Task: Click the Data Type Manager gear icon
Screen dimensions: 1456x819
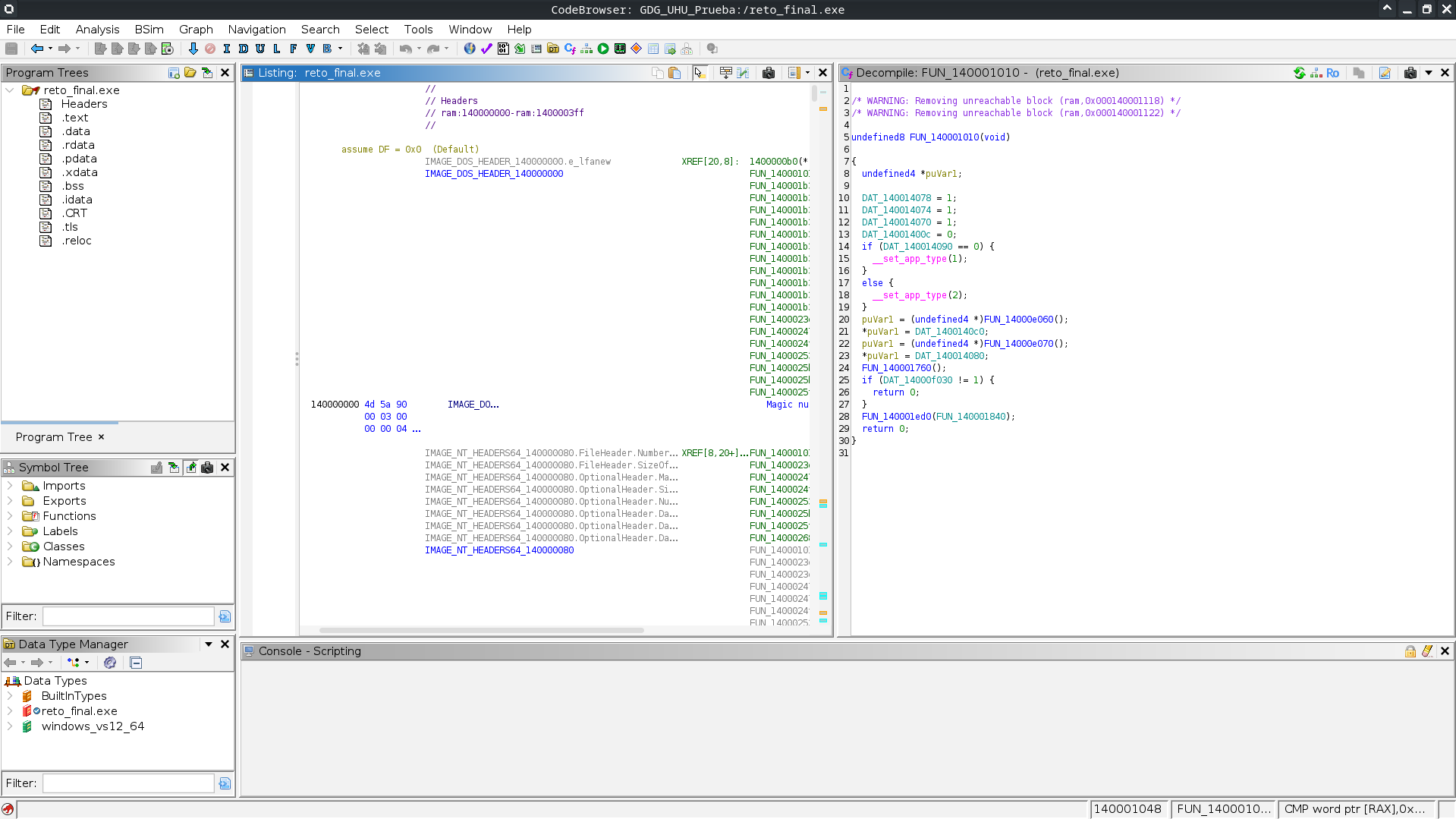Action: pos(110,663)
